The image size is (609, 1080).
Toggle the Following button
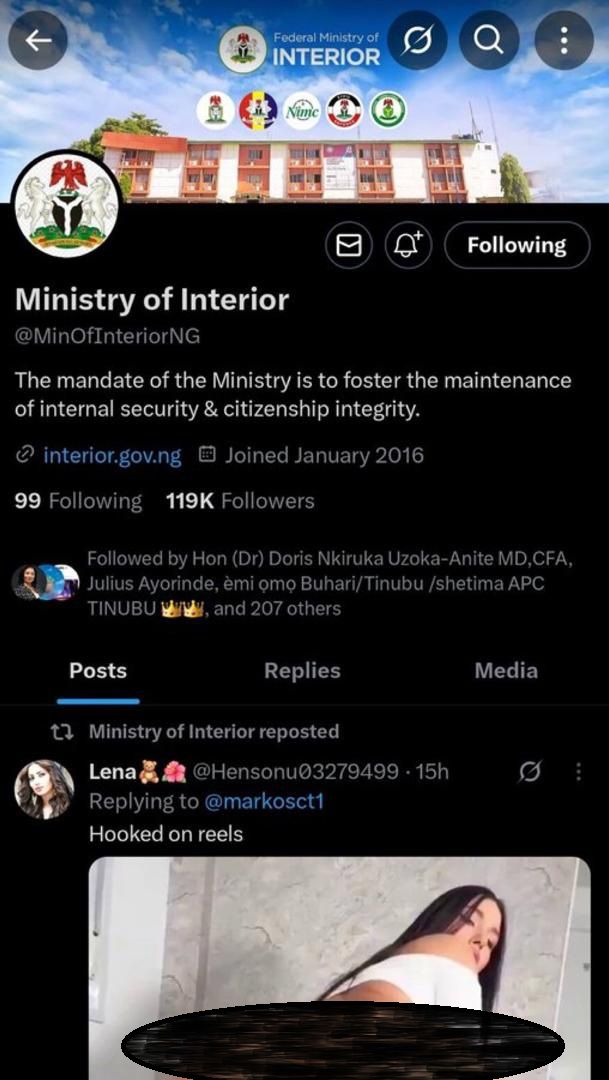pos(516,245)
